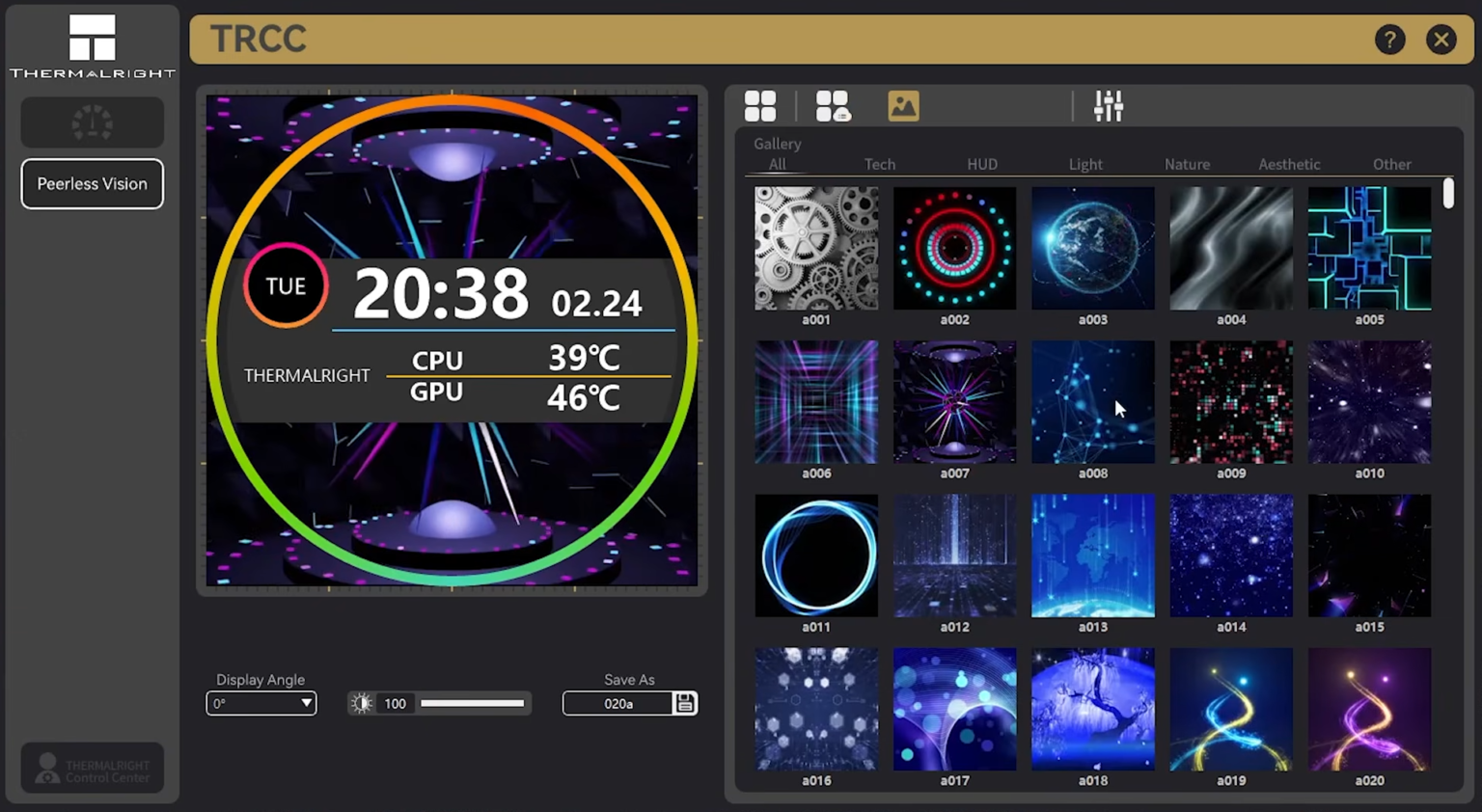This screenshot has height=812, width=1482.
Task: Save the theme using the floppy disk icon
Action: tap(685, 703)
